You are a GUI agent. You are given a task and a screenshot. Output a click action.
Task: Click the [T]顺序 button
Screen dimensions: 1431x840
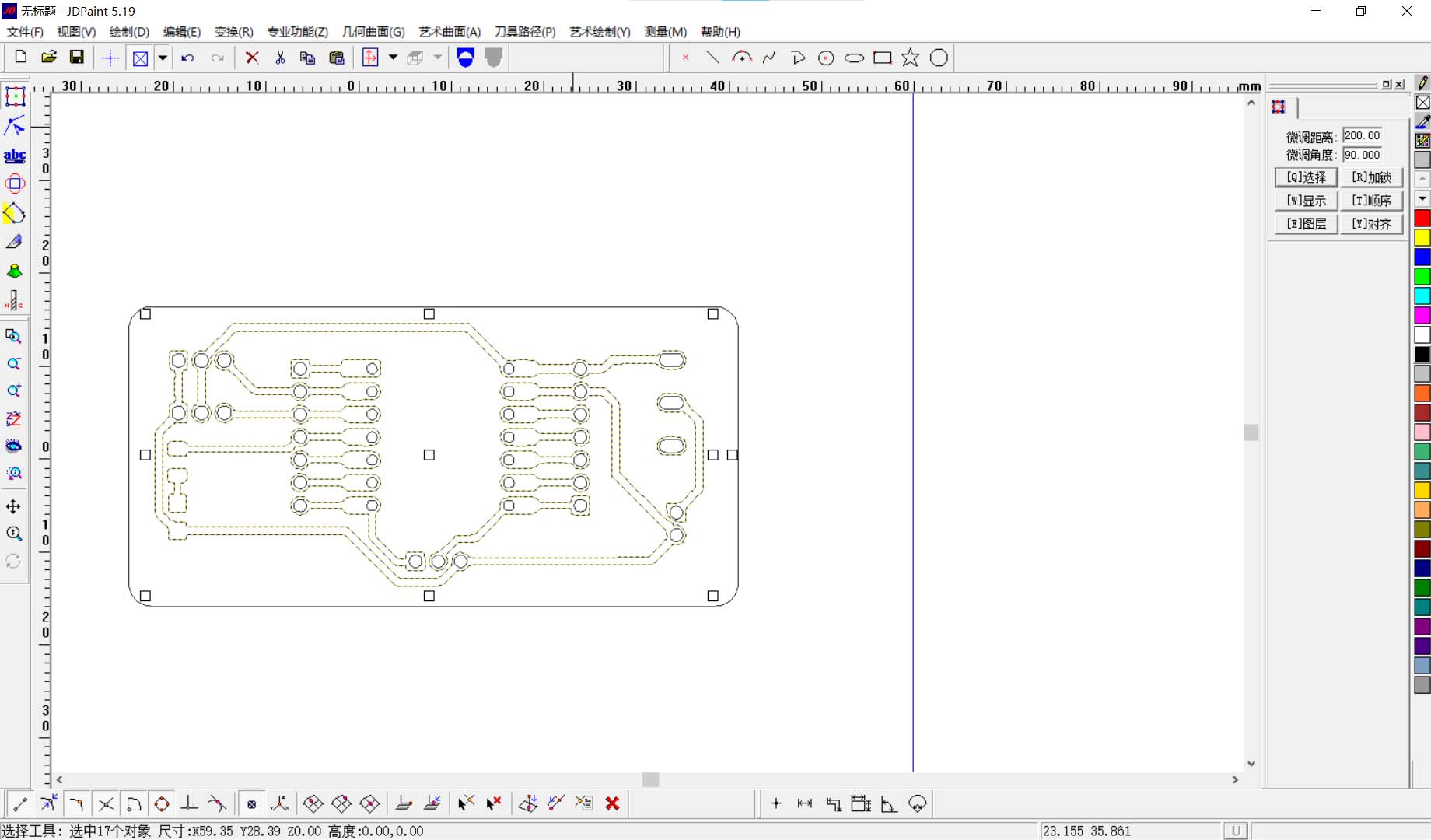click(1371, 201)
